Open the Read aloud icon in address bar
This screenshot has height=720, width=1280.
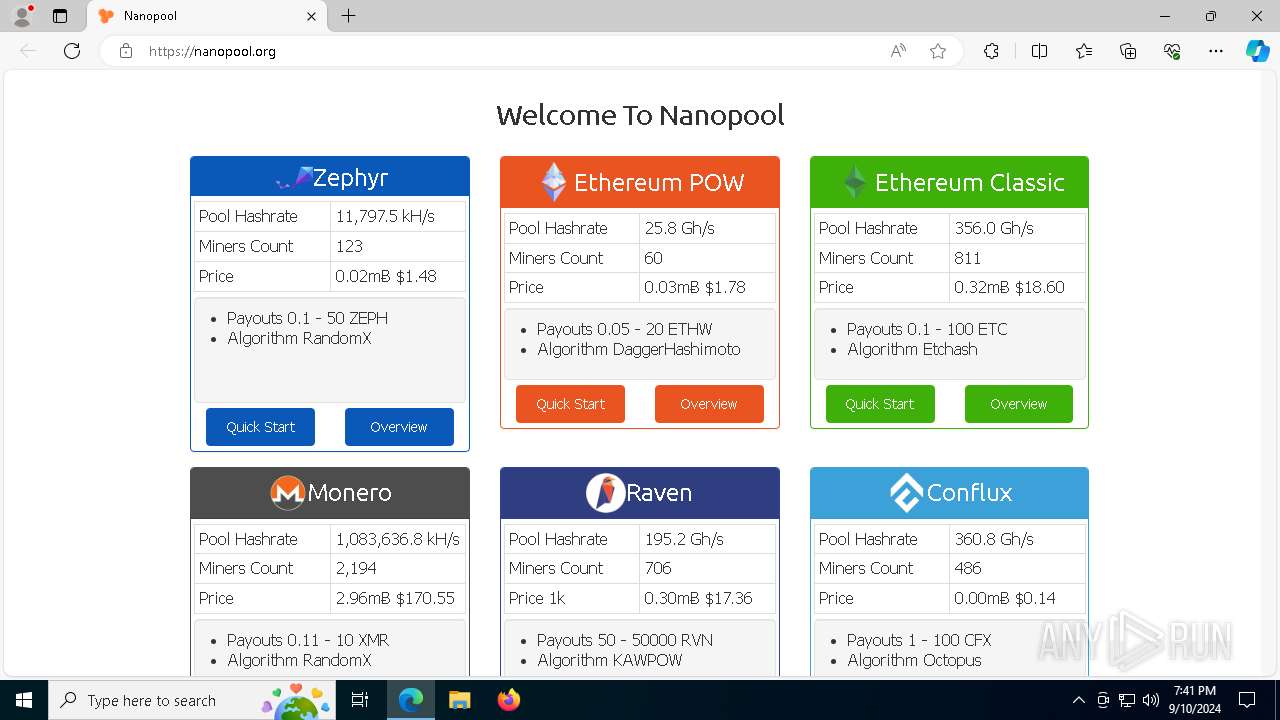tap(898, 51)
